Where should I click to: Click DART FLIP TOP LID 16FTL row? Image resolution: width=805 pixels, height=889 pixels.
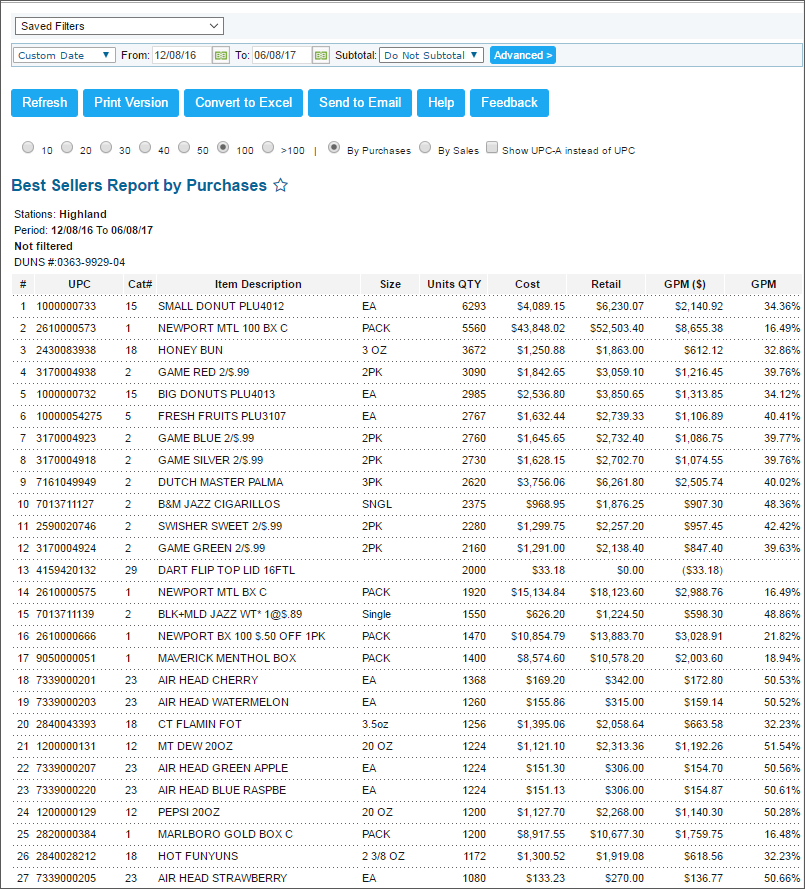click(406, 570)
